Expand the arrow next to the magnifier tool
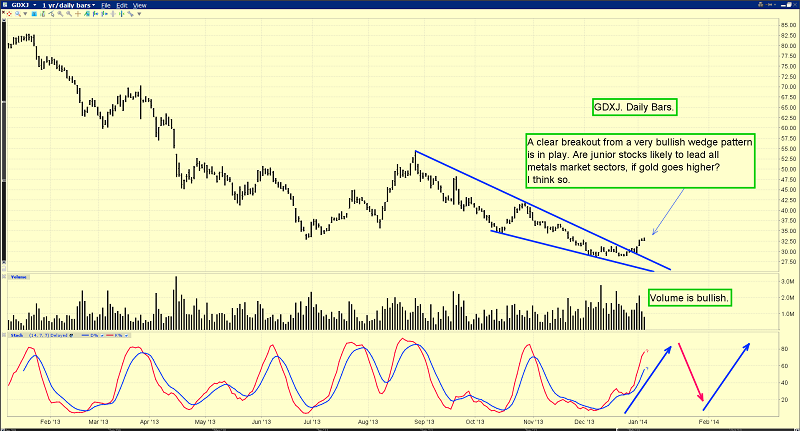The image size is (800, 431). [x=26, y=14]
